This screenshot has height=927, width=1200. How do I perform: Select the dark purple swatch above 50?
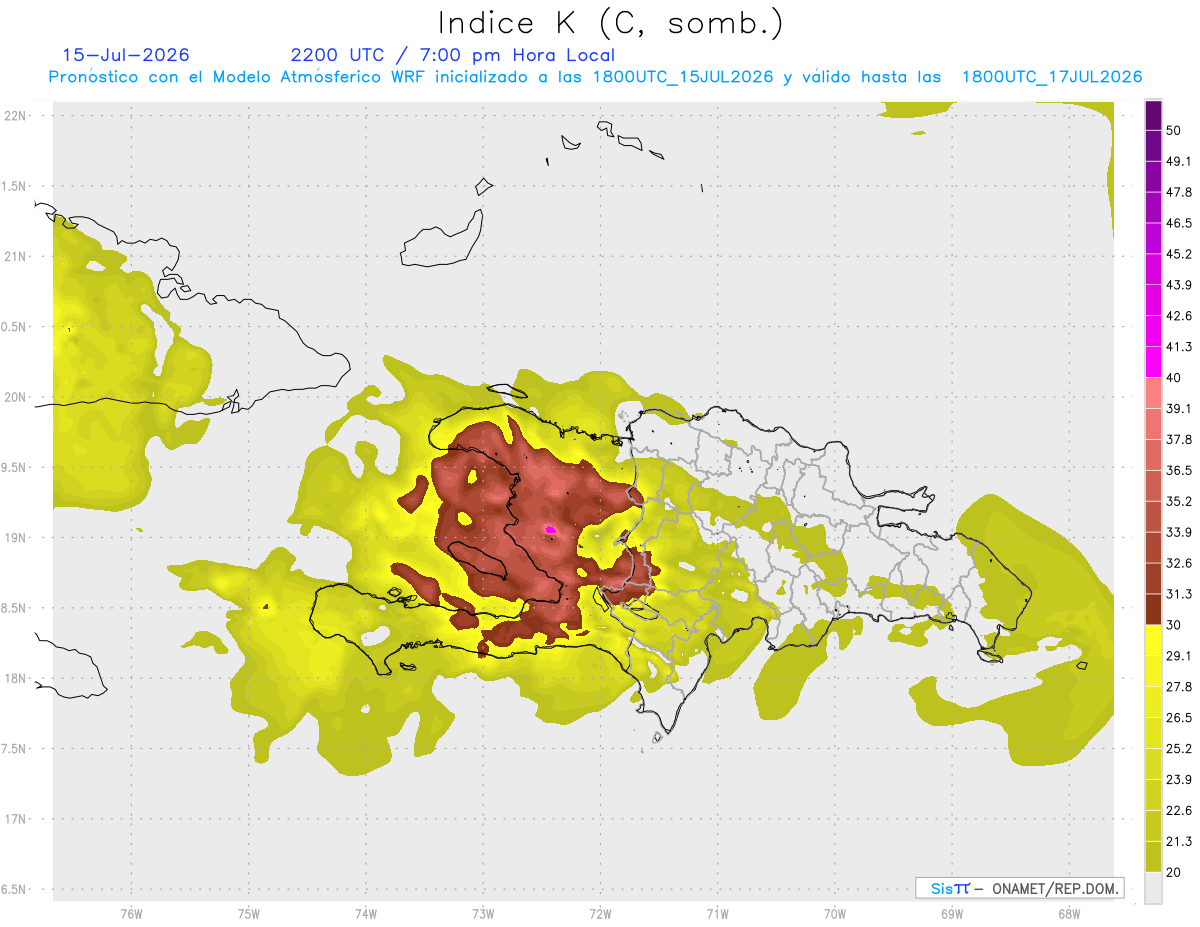point(1153,117)
